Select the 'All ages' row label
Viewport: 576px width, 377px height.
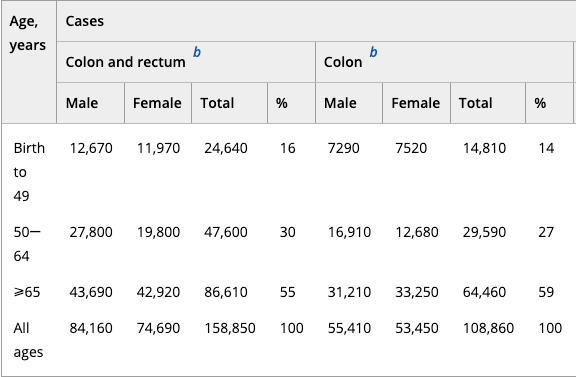(x=28, y=340)
